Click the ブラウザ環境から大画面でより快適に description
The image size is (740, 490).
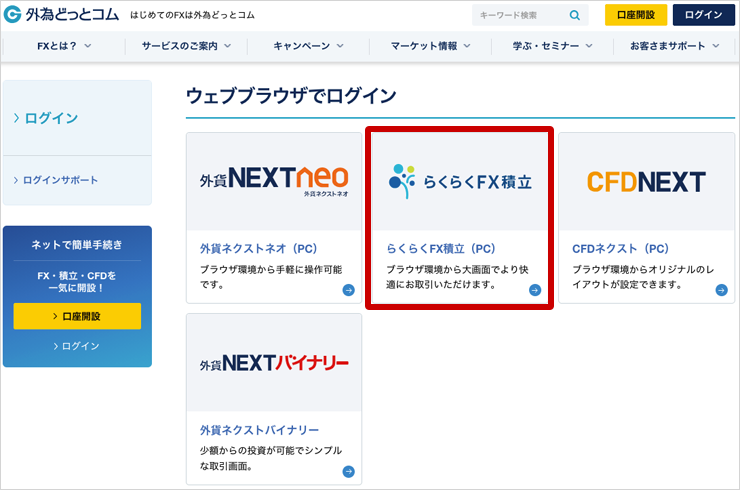457,277
